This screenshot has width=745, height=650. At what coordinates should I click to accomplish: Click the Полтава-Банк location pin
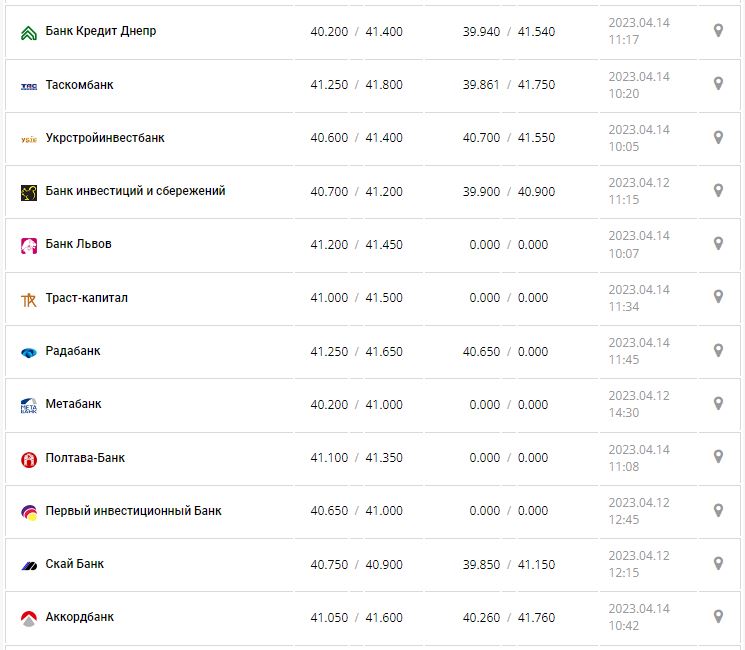click(x=718, y=457)
